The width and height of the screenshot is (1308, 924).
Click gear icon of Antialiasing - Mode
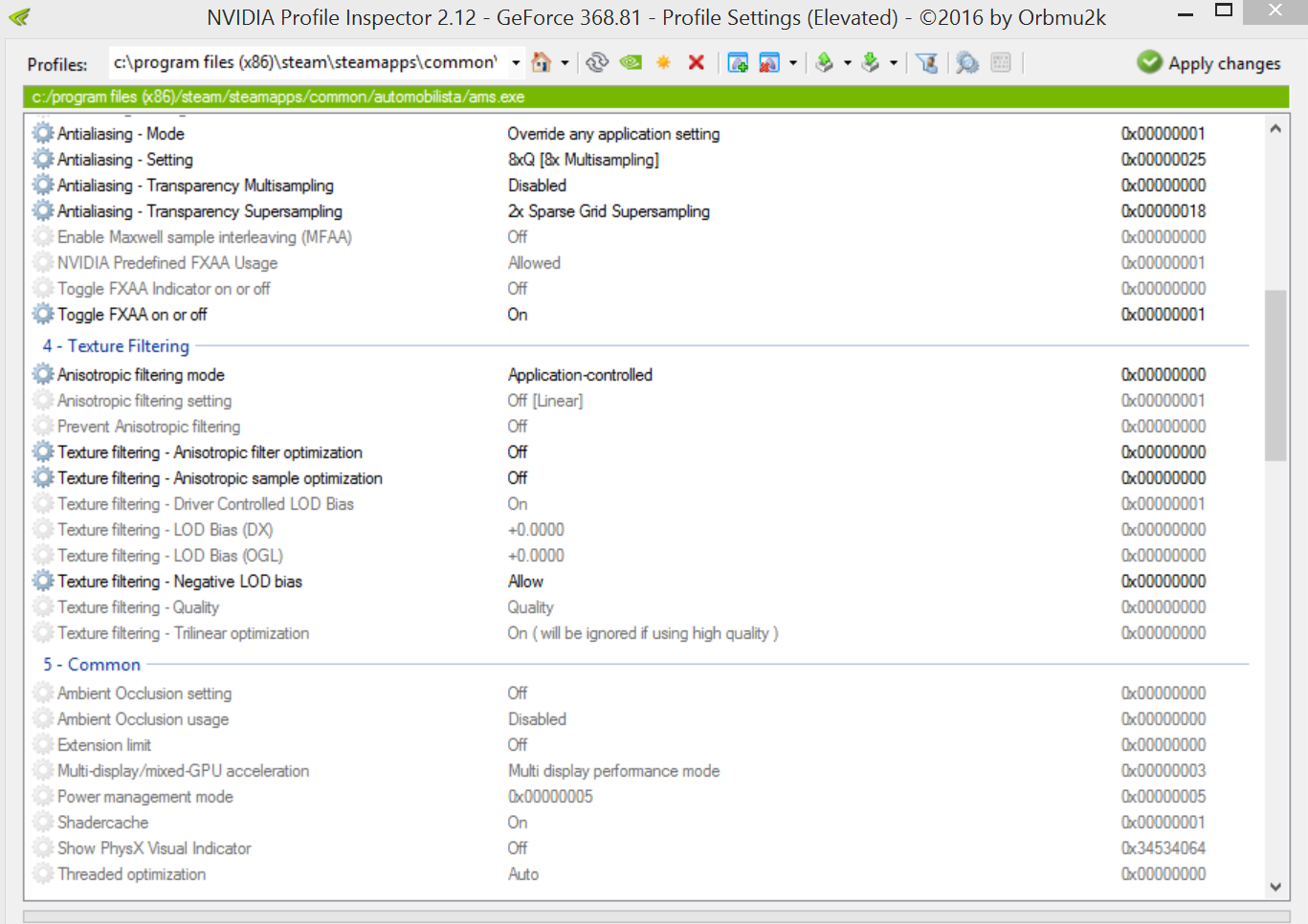click(43, 133)
